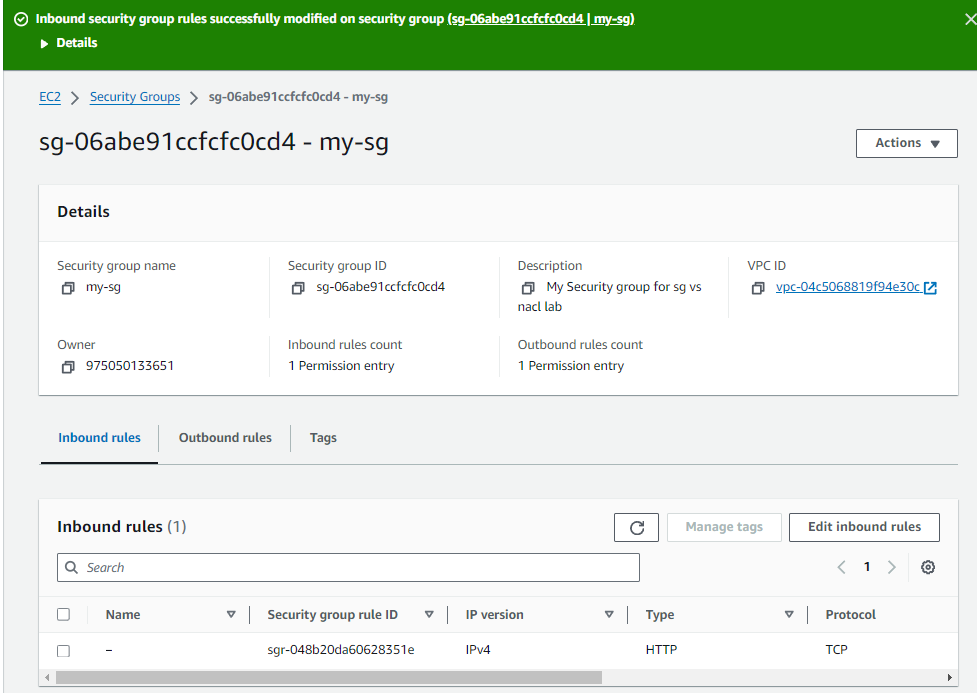Open the Tags tab
Viewport: 977px width, 693px height.
coord(323,438)
